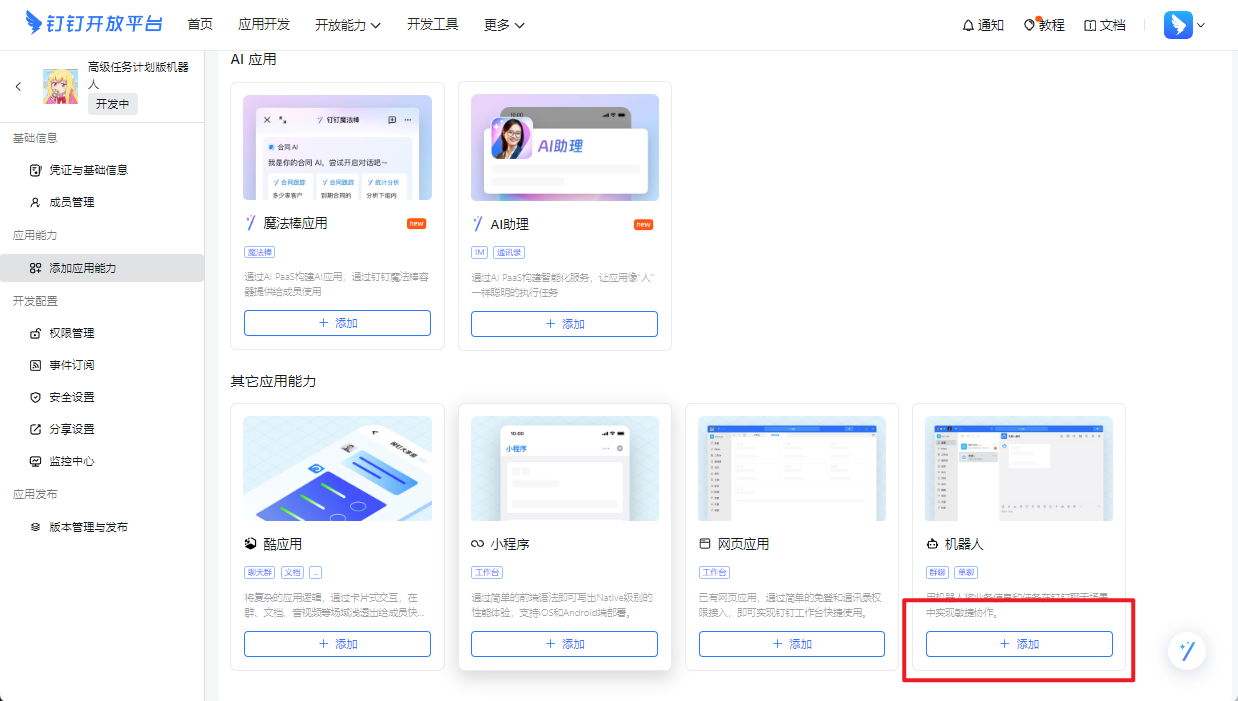Screen dimensions: 1238x701
Task: Click the 开发中 status tag
Action: (113, 104)
